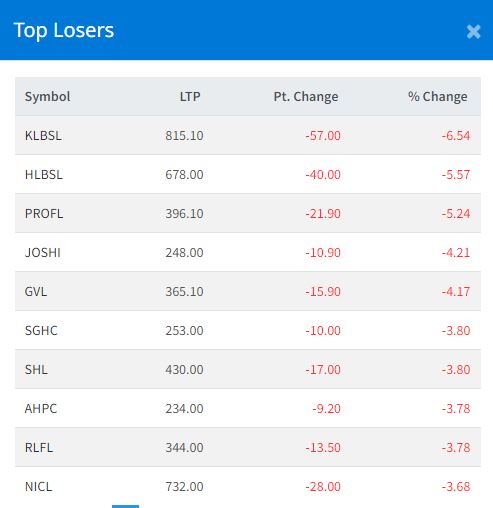Select the JOSHI stock symbol

[x=43, y=253]
